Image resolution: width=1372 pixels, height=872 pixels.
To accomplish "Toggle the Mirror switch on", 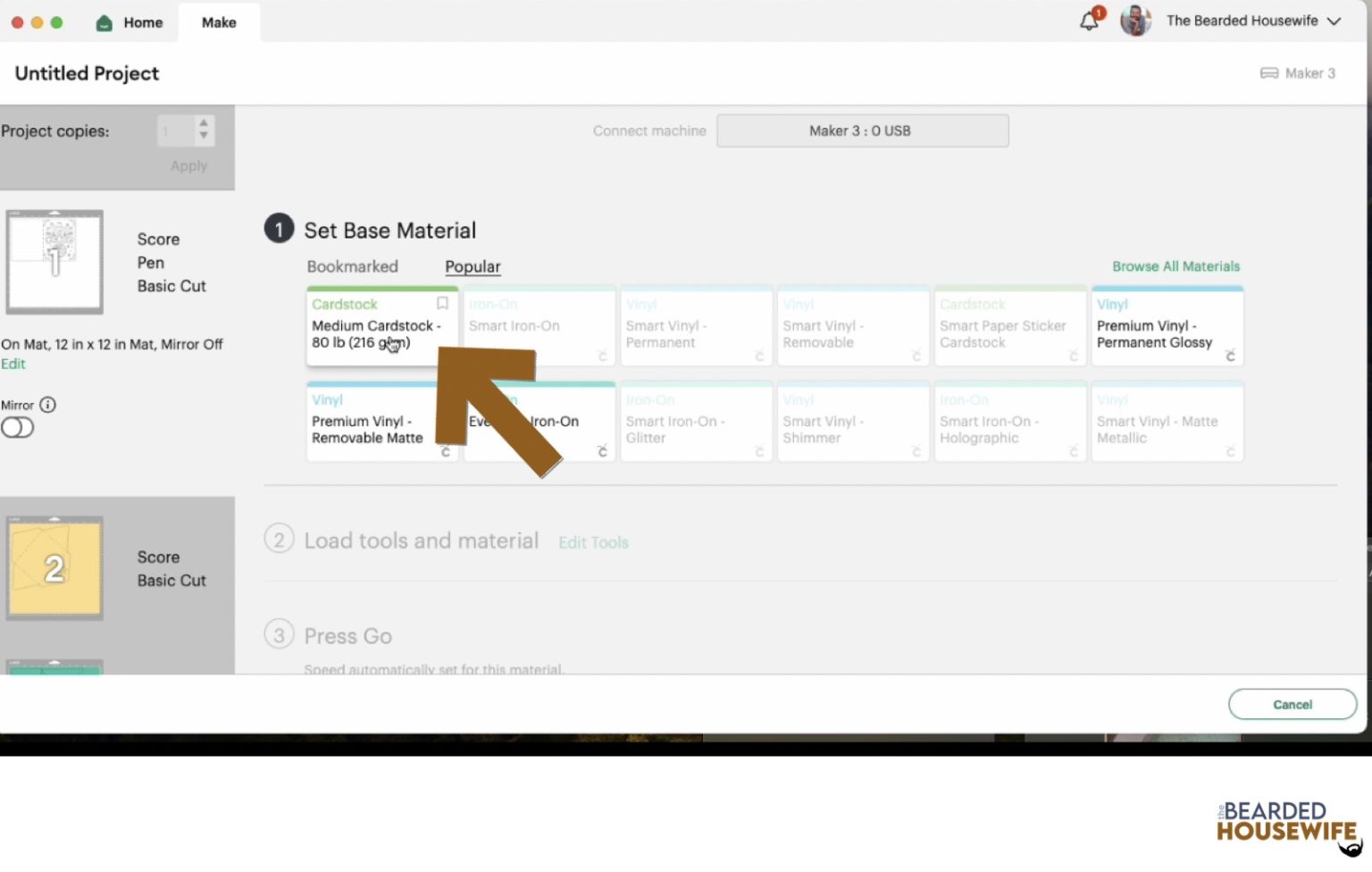I will tap(18, 428).
